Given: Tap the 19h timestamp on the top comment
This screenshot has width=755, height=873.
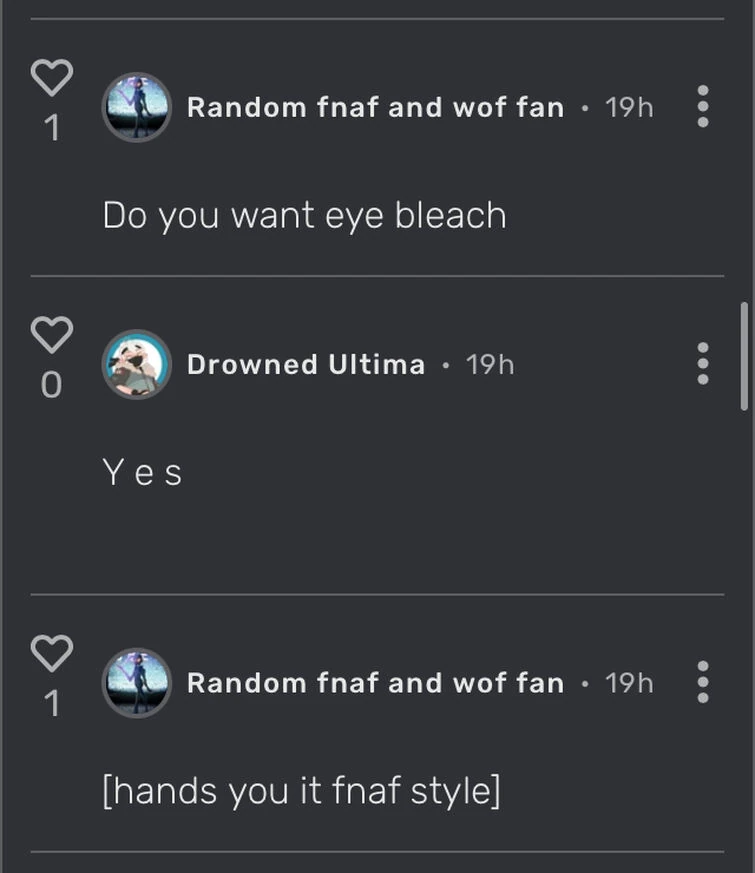Looking at the screenshot, I should tap(631, 107).
